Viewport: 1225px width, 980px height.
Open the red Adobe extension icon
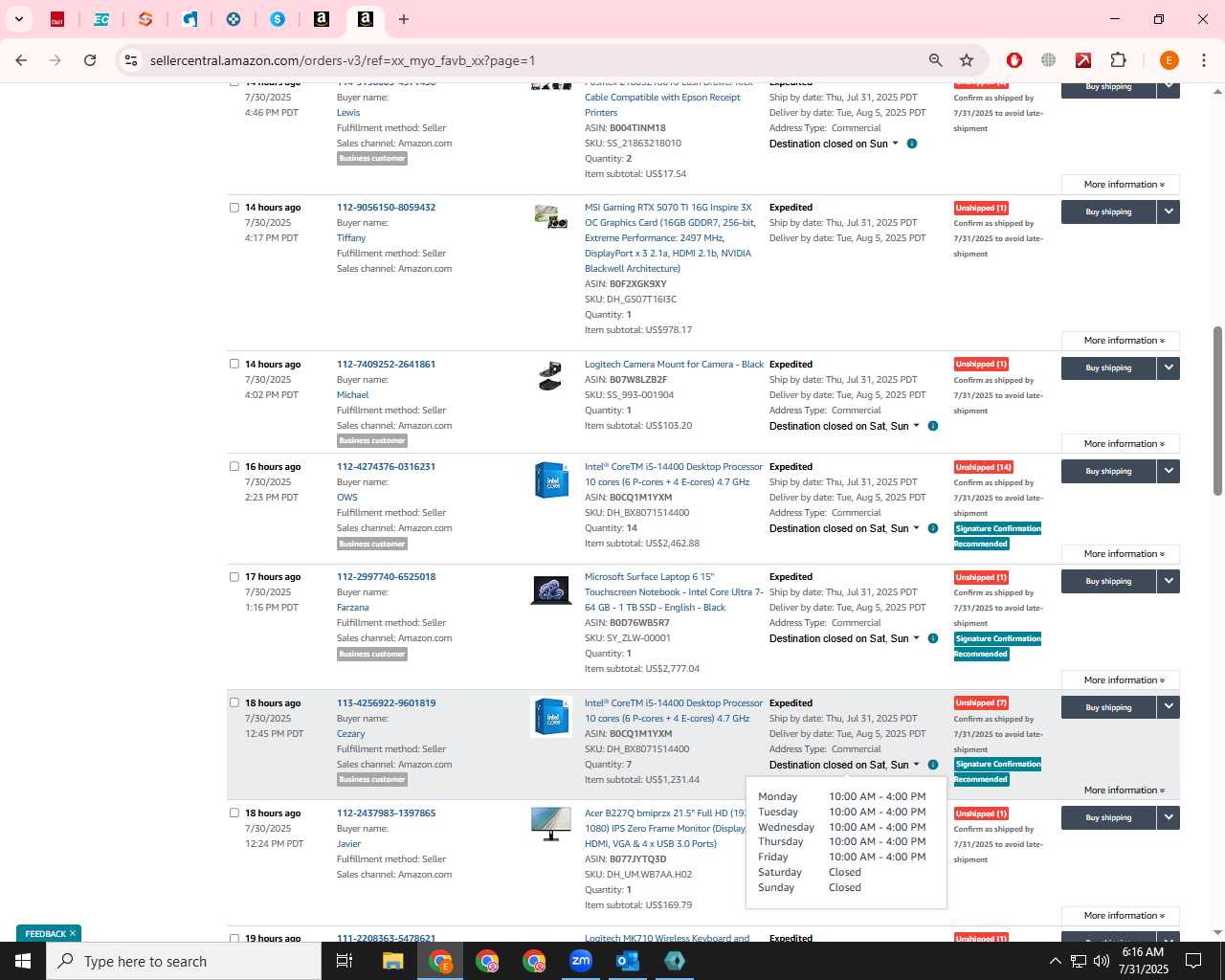(1083, 60)
